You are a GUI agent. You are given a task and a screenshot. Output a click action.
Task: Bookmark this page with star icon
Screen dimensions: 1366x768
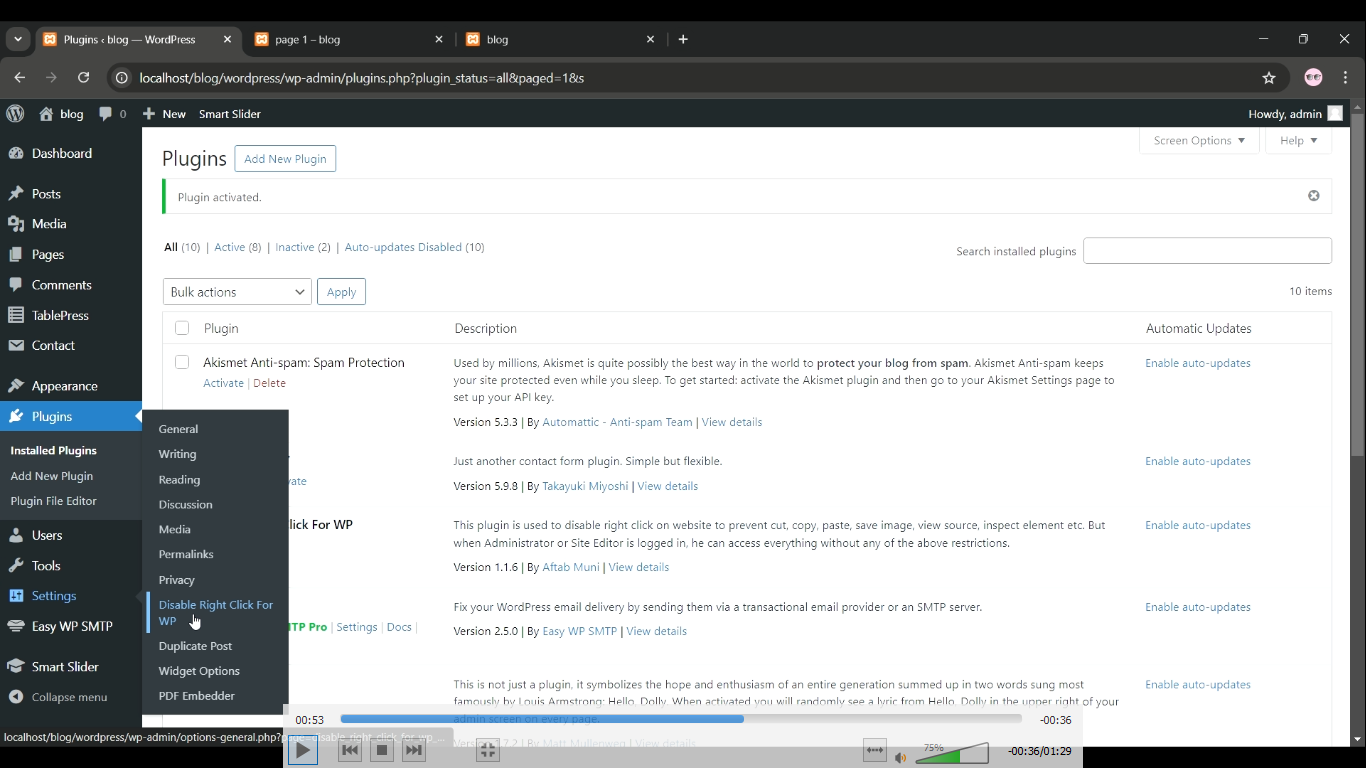click(1269, 78)
